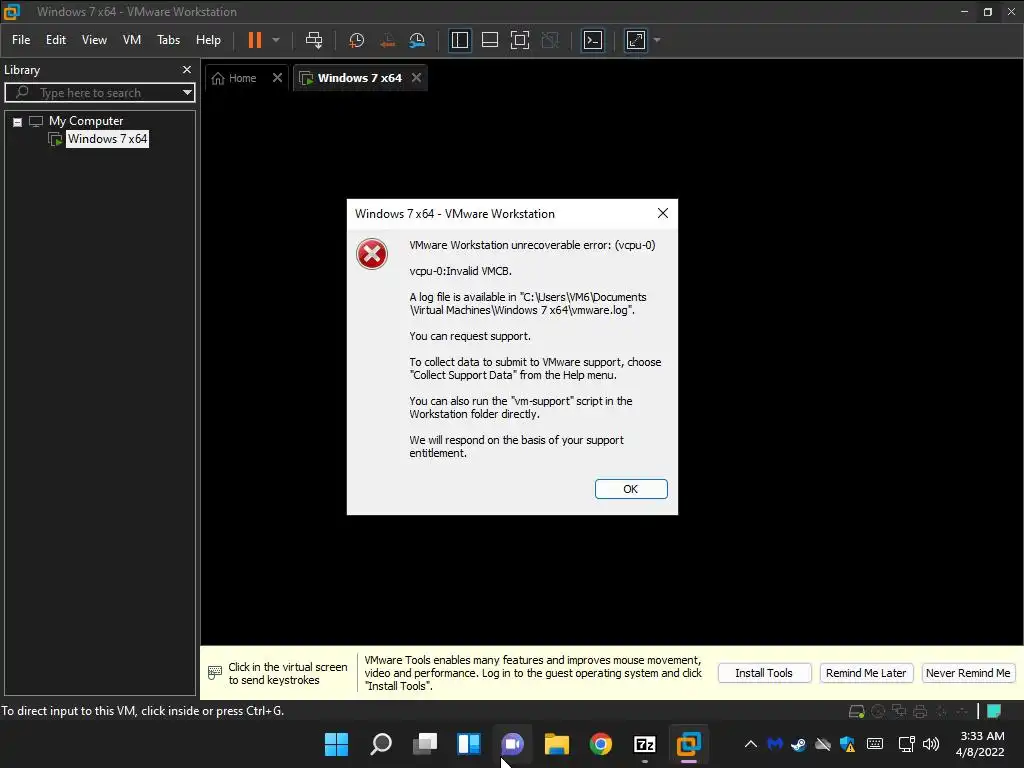Close the Windows 7 x64 tab
1024x768 pixels.
pyautogui.click(x=416, y=78)
